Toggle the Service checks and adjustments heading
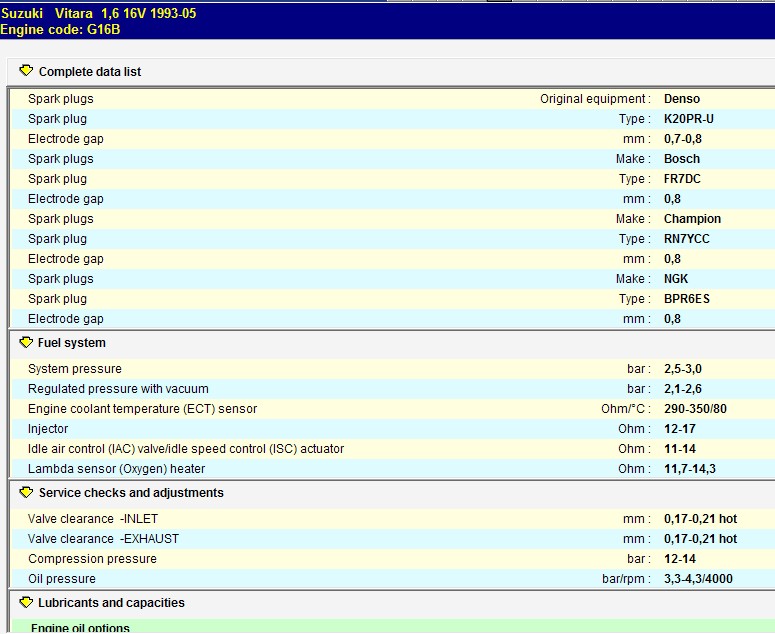Viewport: 775px width, 634px height. (130, 493)
